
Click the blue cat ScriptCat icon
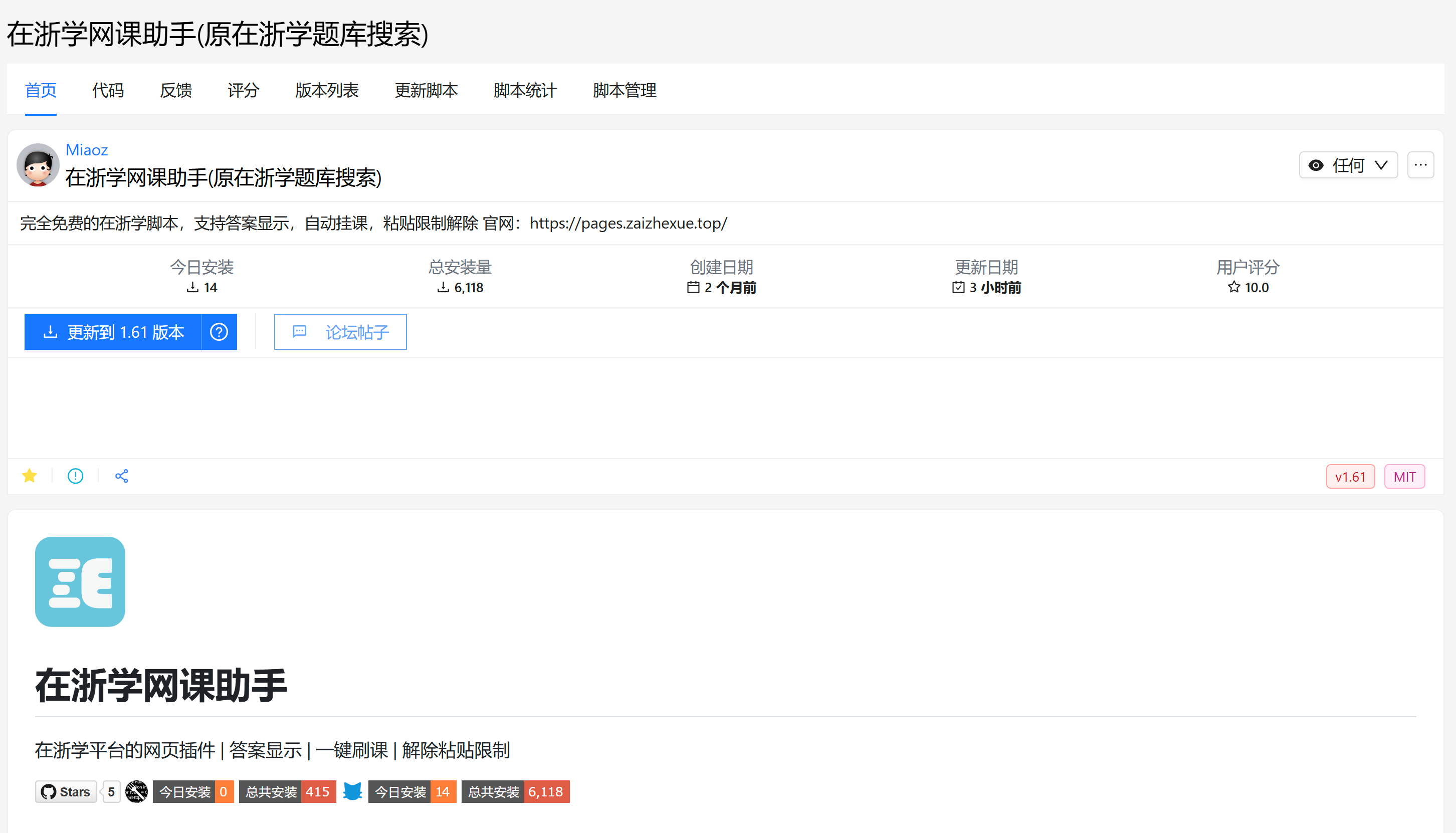(353, 792)
